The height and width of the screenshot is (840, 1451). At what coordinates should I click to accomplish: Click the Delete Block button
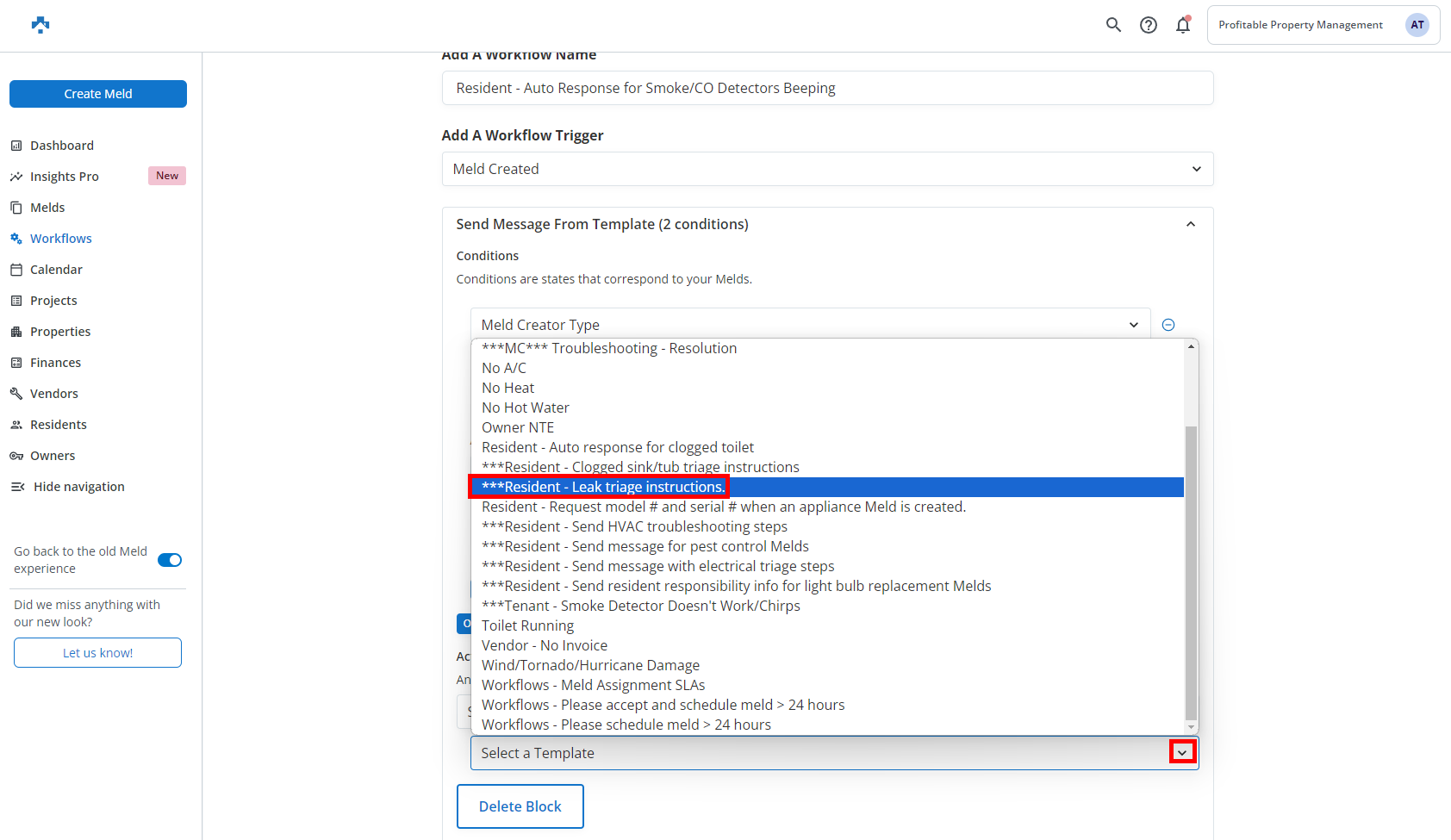[x=520, y=806]
